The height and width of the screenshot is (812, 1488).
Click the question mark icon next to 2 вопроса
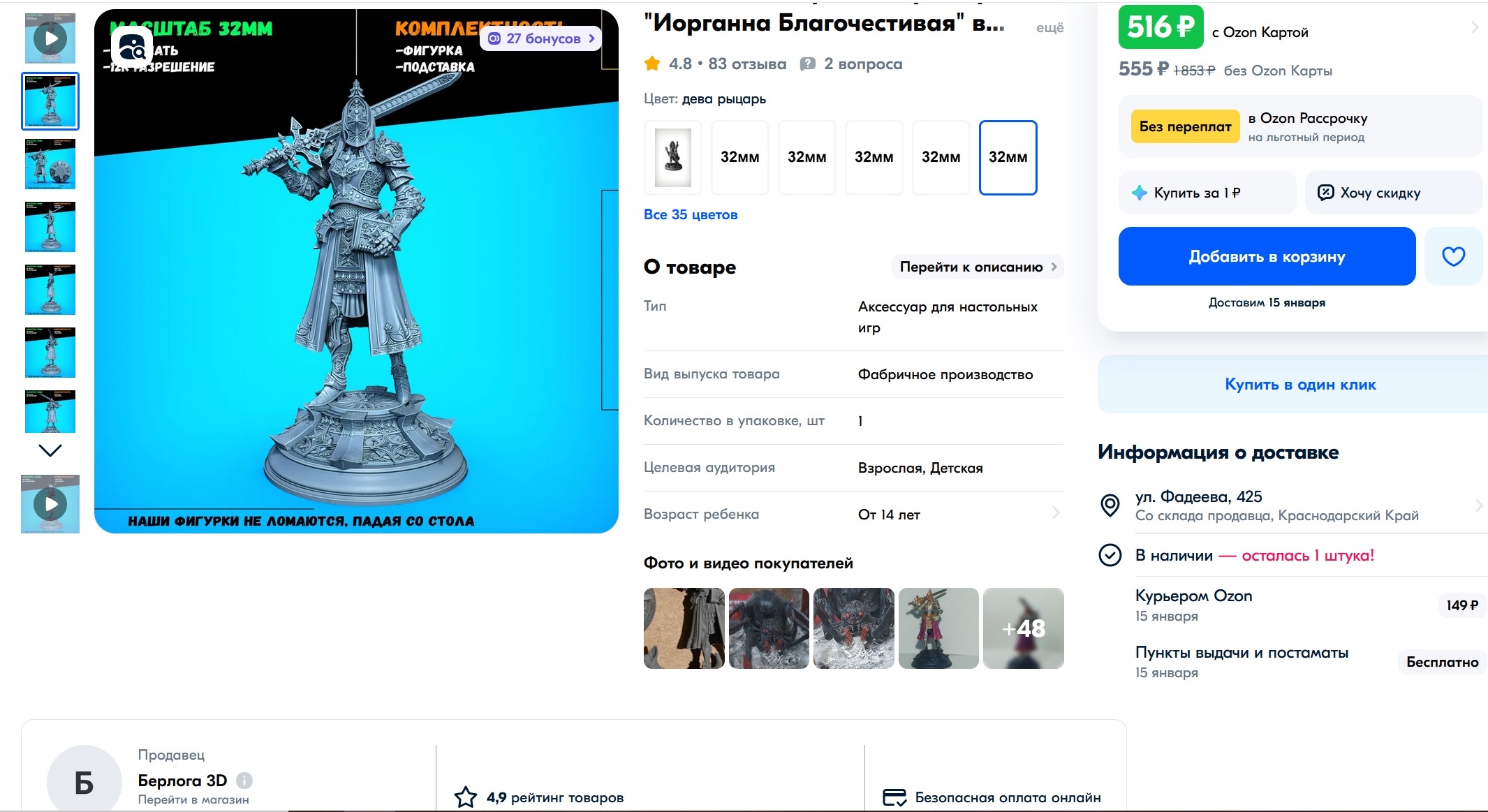808,64
